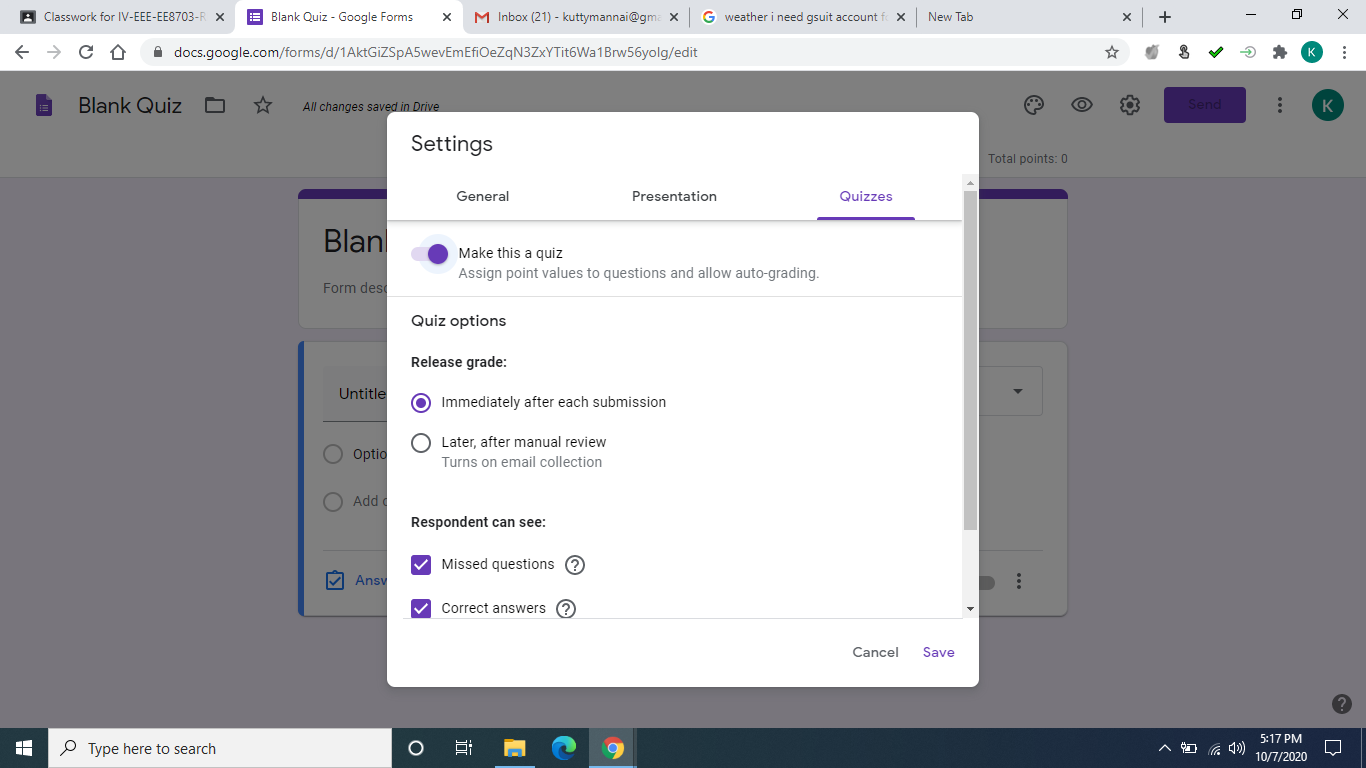Open Task View on the taskbar

pyautogui.click(x=464, y=748)
